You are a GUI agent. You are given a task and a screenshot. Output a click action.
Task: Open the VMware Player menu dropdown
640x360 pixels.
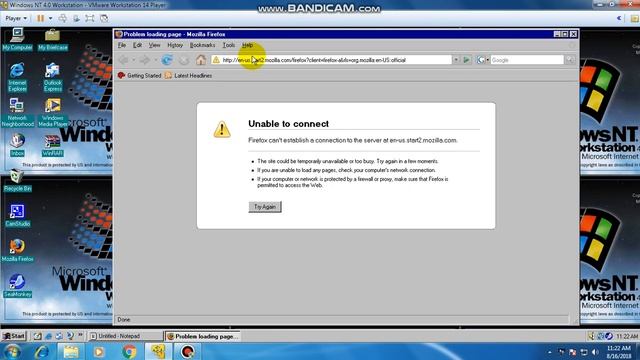click(16, 18)
